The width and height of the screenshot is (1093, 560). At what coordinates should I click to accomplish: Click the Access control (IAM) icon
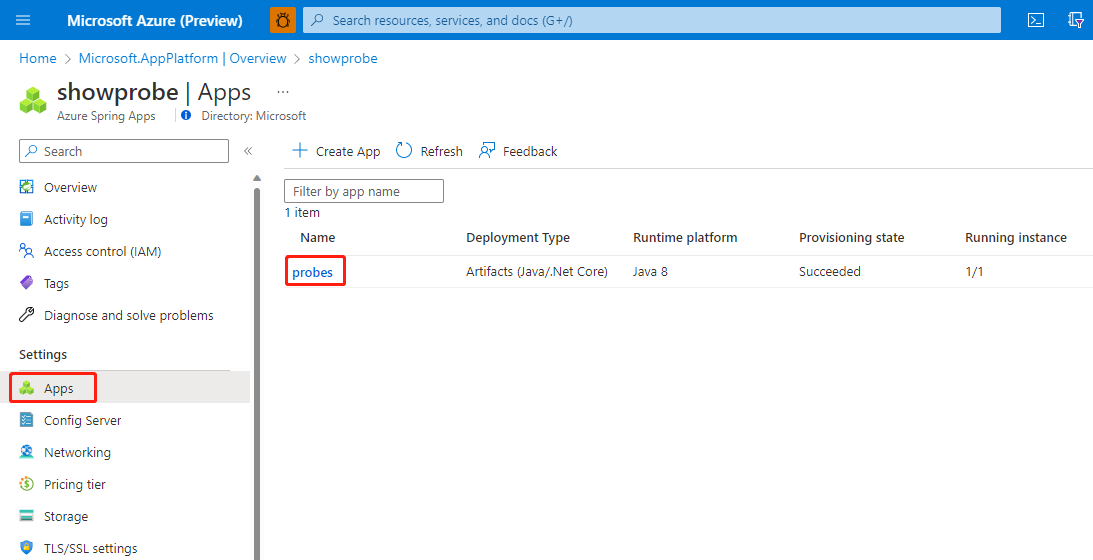click(x=26, y=251)
